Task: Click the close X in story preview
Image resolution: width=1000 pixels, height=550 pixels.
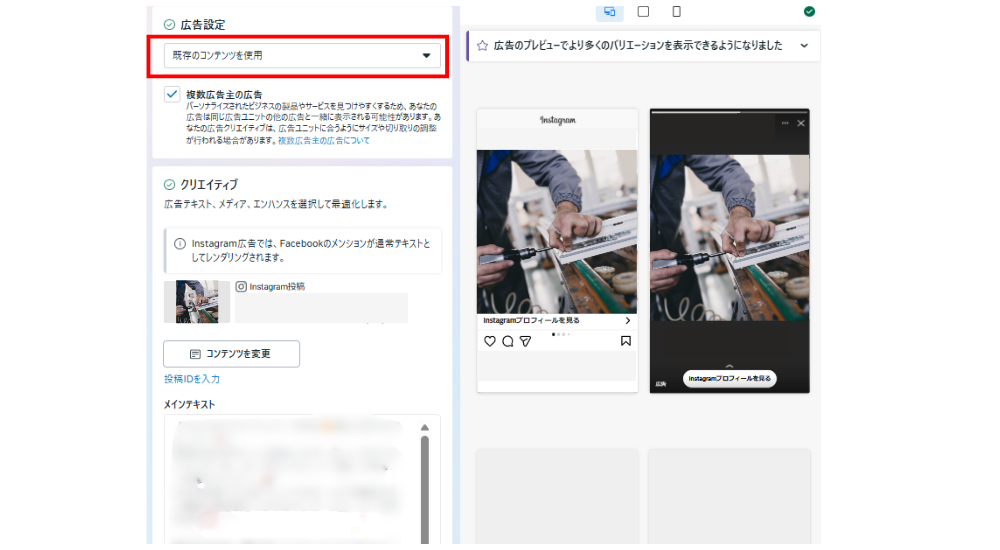Action: pos(801,123)
